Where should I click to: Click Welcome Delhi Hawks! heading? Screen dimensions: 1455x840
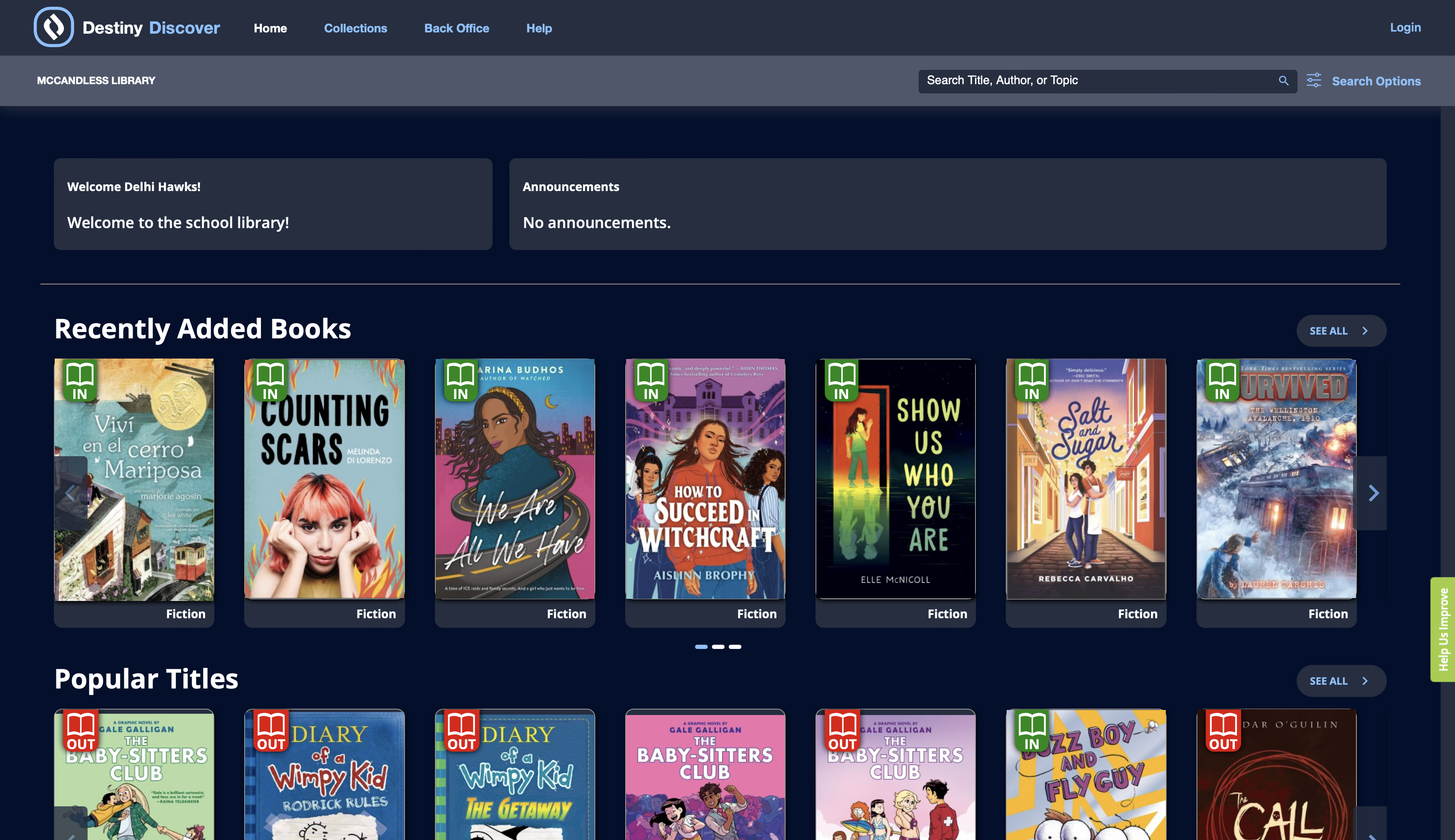(134, 187)
